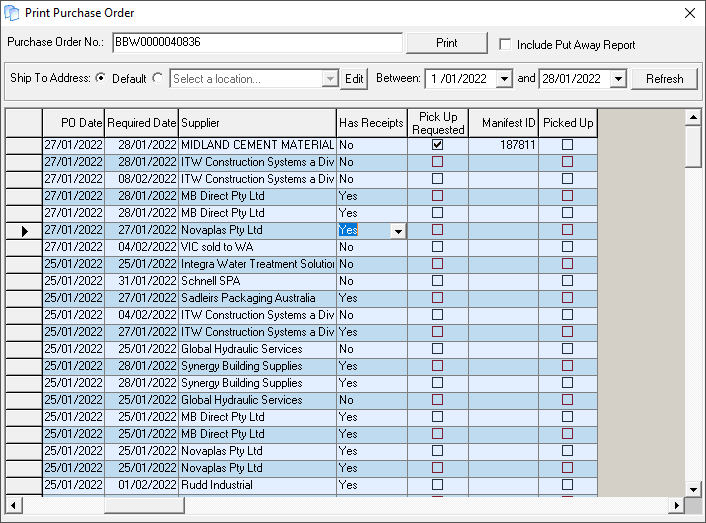Viewport: 706px width, 523px height.
Task: Click the Edit button
Action: point(354,79)
